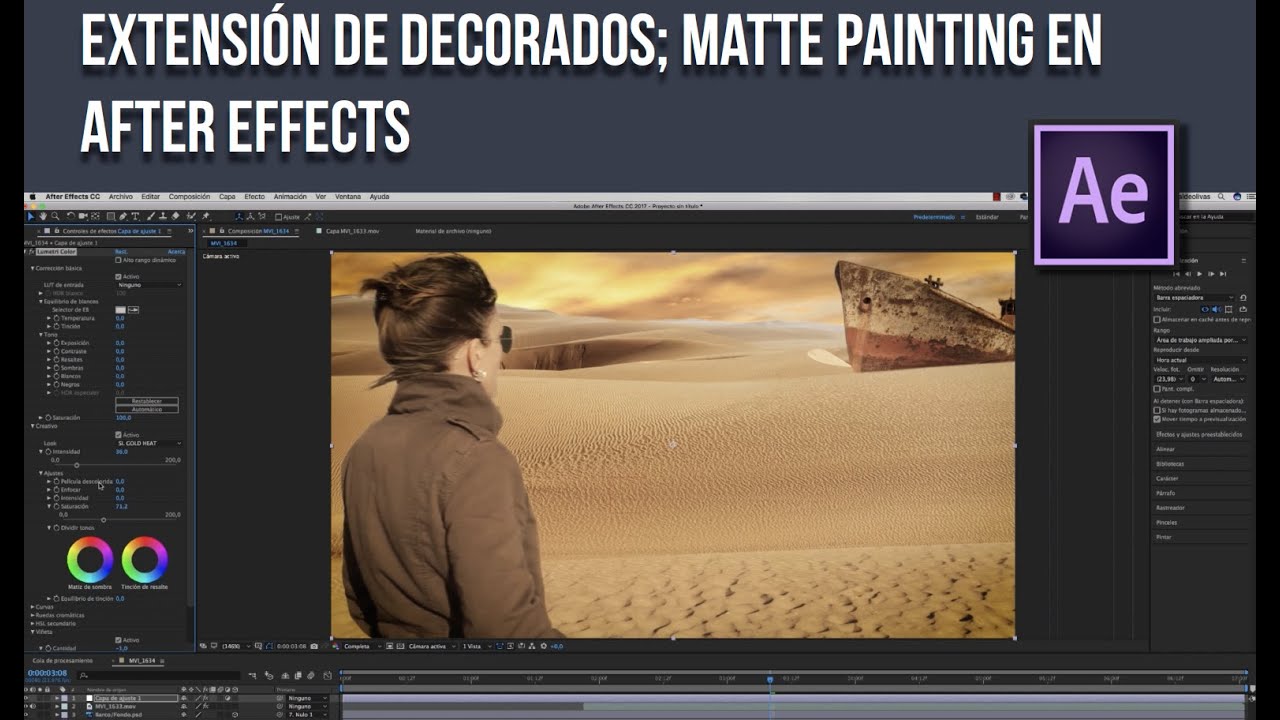Image resolution: width=1280 pixels, height=720 pixels.
Task: Open Reproducir desde Hora actual dropdown
Action: click(1200, 360)
